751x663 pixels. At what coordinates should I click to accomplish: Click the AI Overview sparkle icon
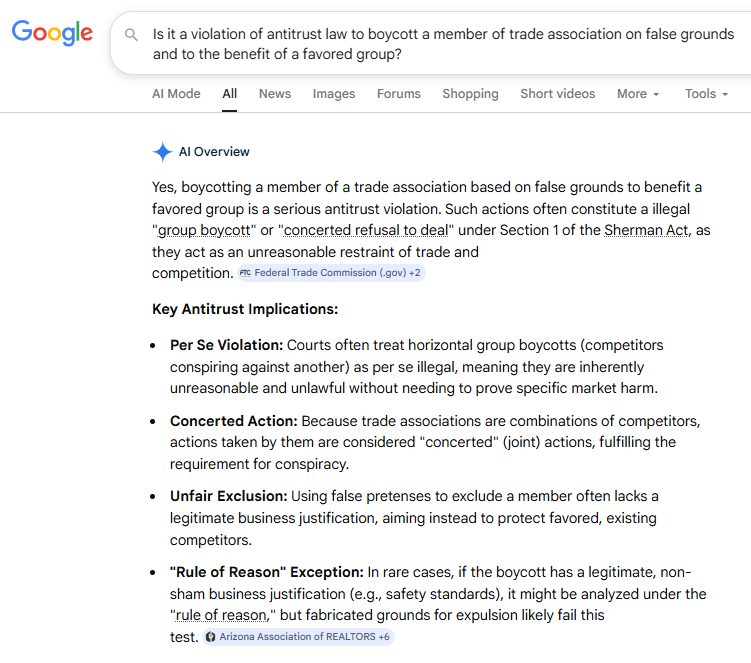coord(162,152)
